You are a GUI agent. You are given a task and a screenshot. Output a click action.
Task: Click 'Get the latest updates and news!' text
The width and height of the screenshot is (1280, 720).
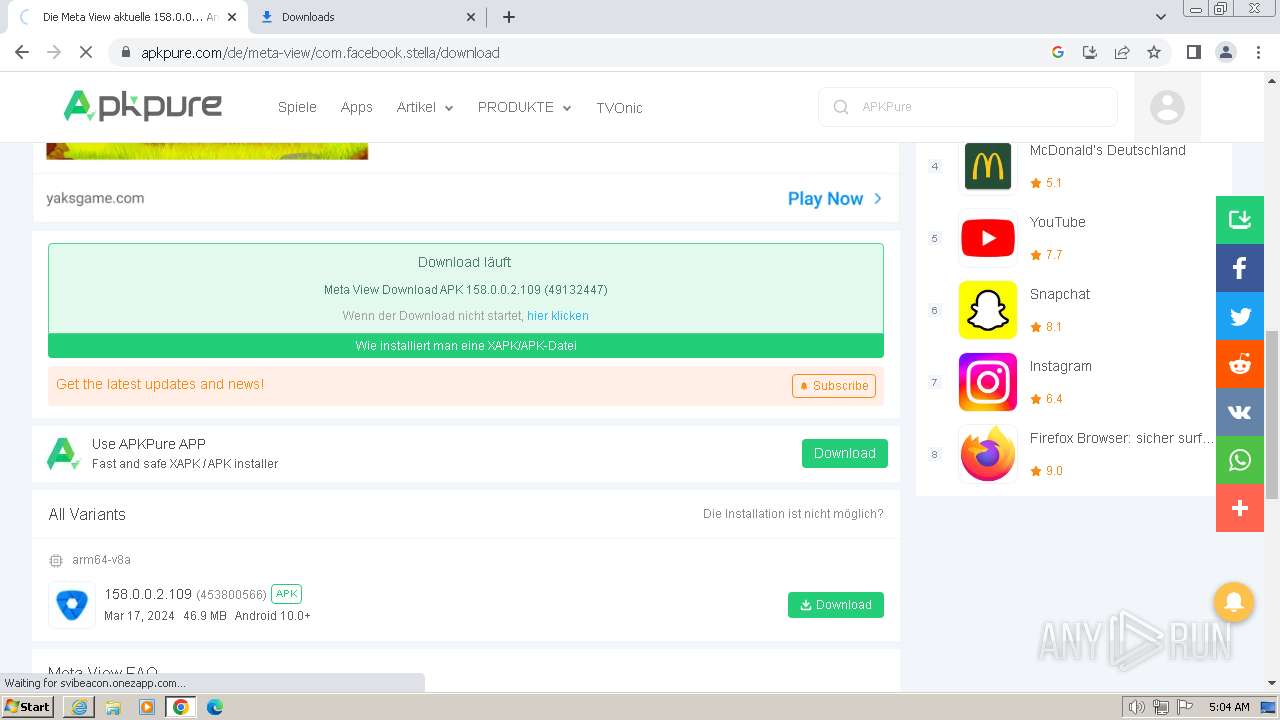coord(160,384)
